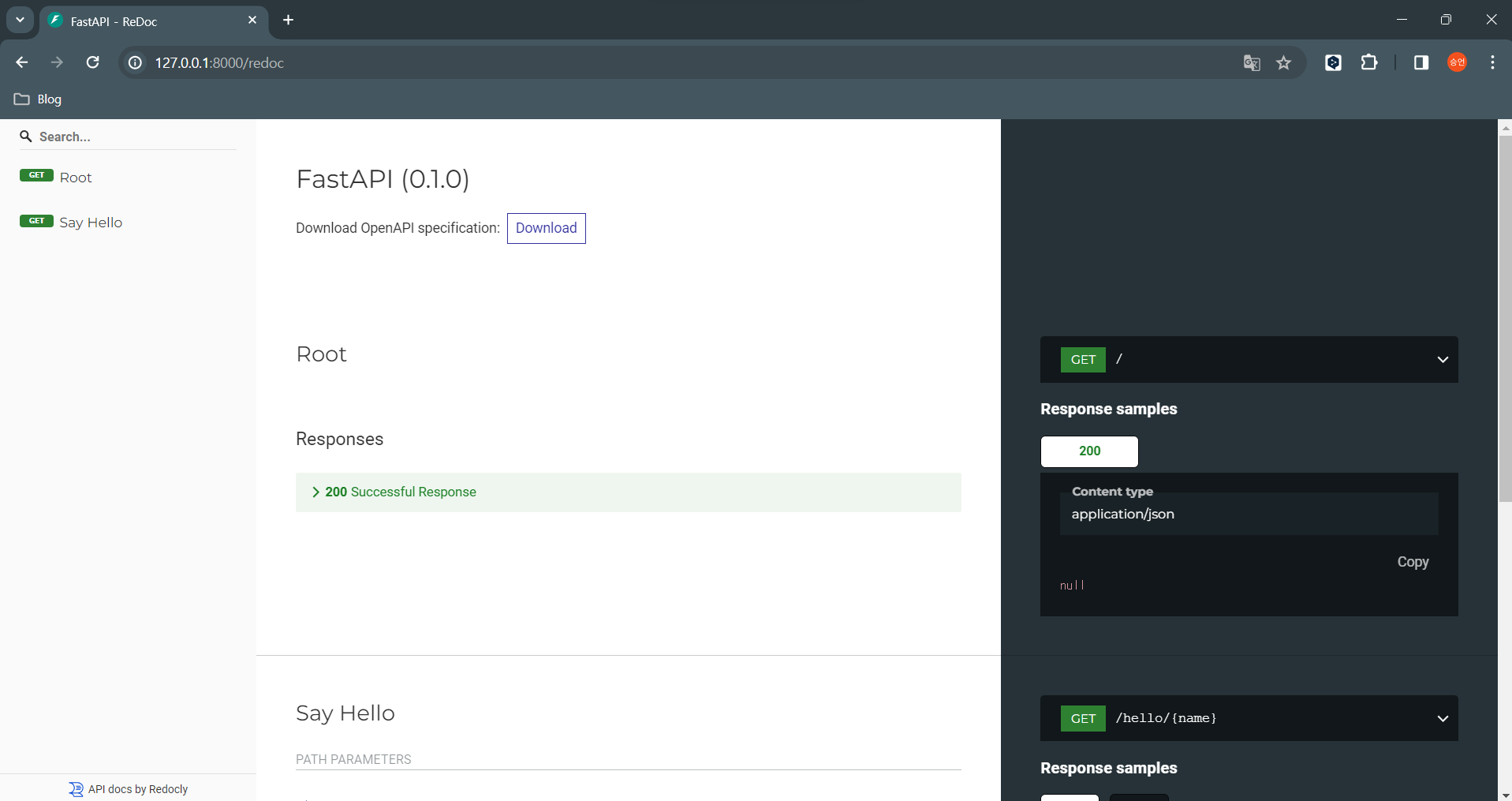Expand the 200 Successful Response row
Image resolution: width=1512 pixels, height=801 pixels.
tap(629, 492)
